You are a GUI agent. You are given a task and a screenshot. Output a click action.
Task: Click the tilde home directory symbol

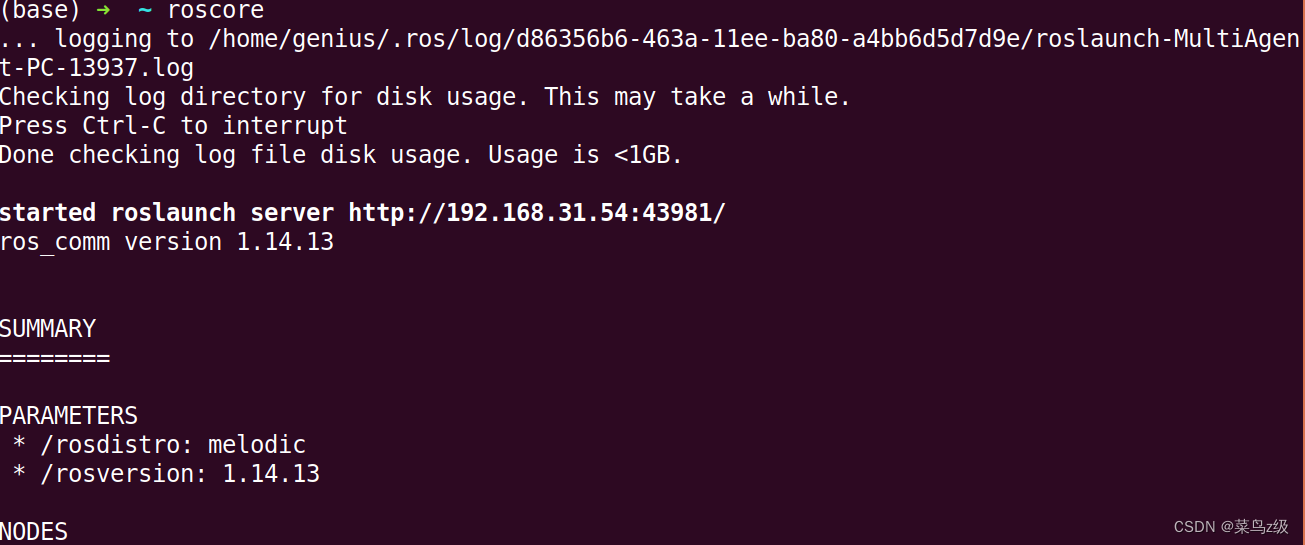coord(144,10)
